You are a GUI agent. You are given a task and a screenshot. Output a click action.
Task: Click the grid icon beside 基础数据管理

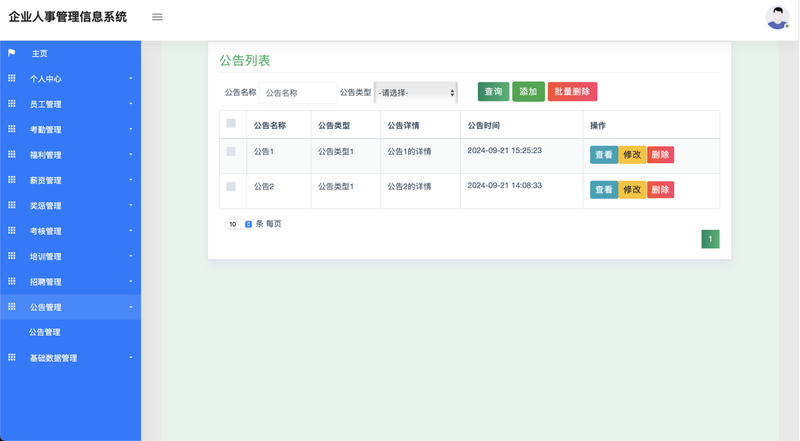(12, 357)
